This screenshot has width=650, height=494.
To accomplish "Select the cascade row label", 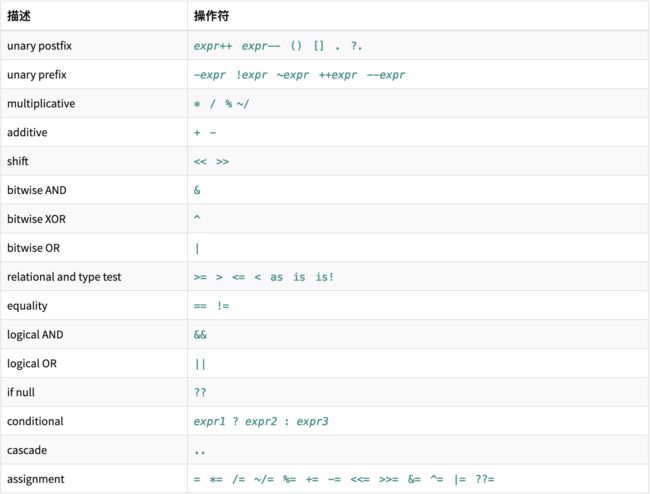I will pyautogui.click(x=27, y=450).
